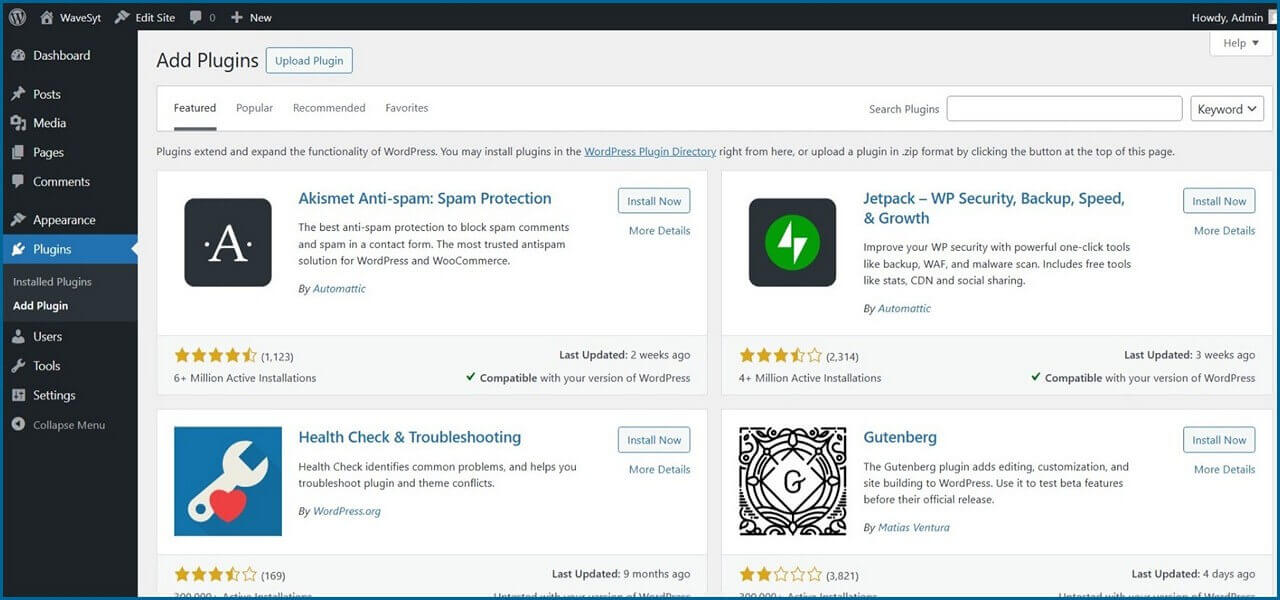The width and height of the screenshot is (1280, 600).
Task: Install the Gutenberg plugin
Action: click(1219, 440)
